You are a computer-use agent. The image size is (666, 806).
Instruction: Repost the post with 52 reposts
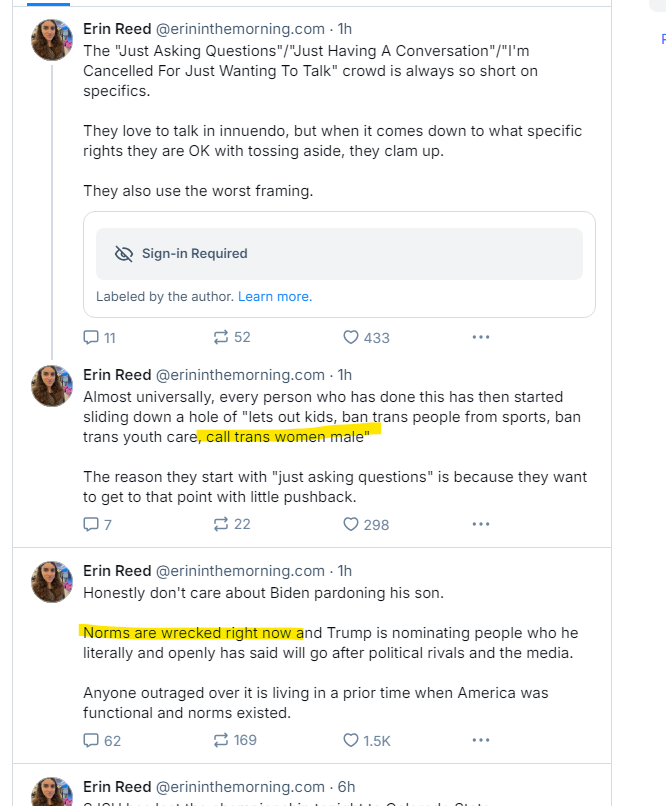[x=221, y=338]
